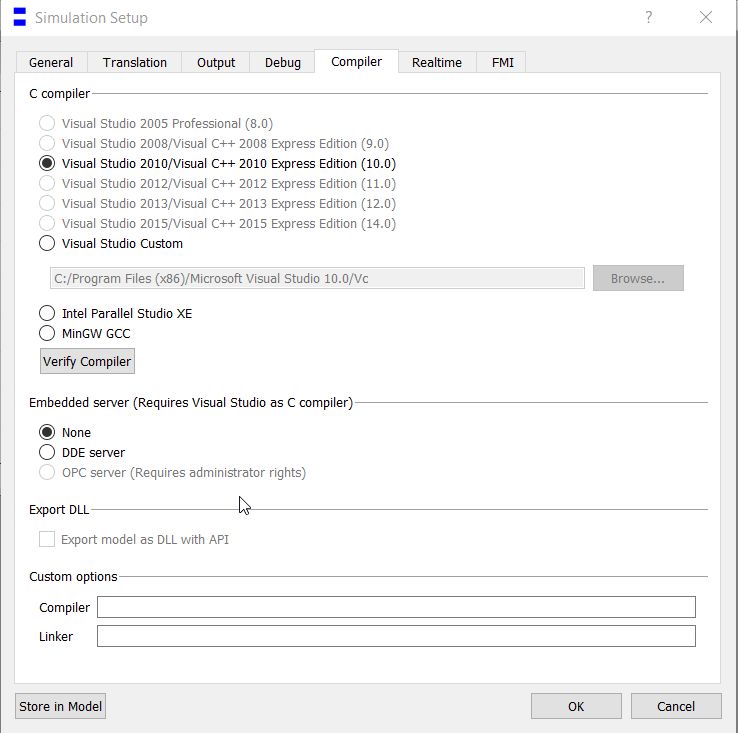The image size is (738, 733).
Task: Choose the DDE server option
Action: 82,452
